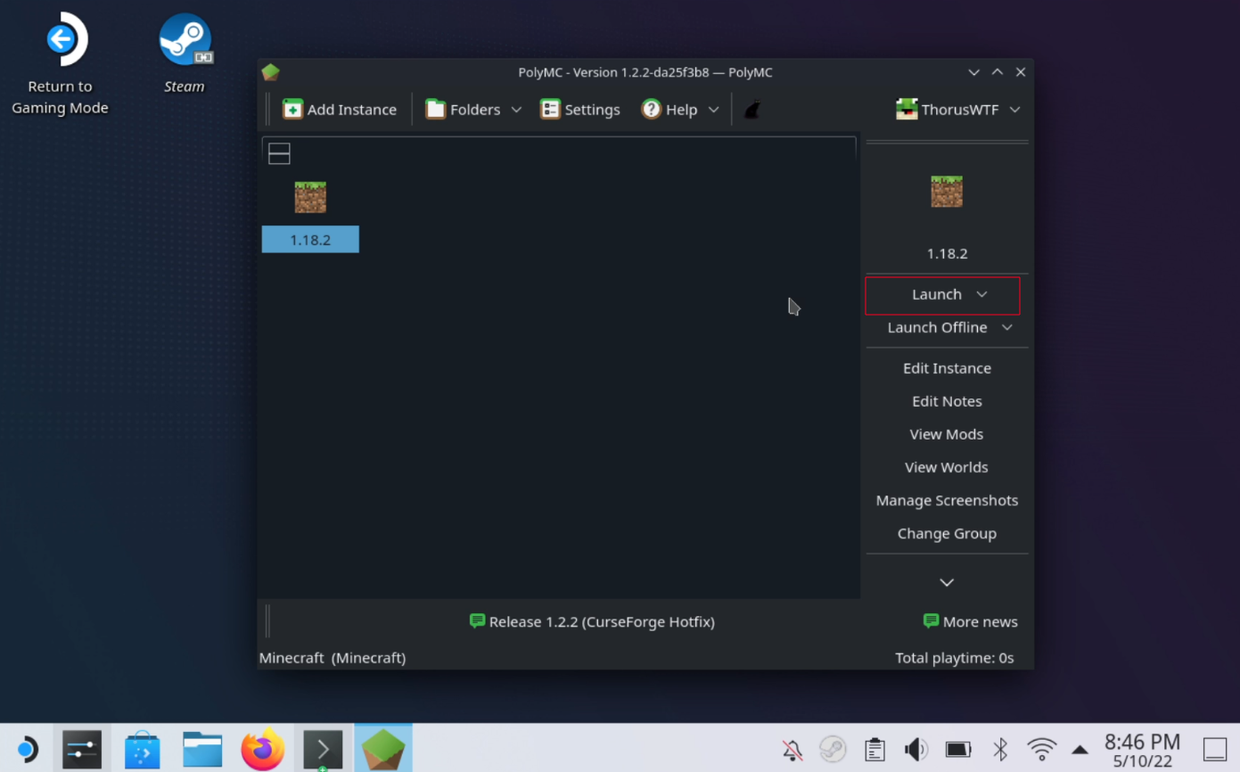Open Firefox from the taskbar
Viewport: 1240px width, 772px height.
click(262, 749)
